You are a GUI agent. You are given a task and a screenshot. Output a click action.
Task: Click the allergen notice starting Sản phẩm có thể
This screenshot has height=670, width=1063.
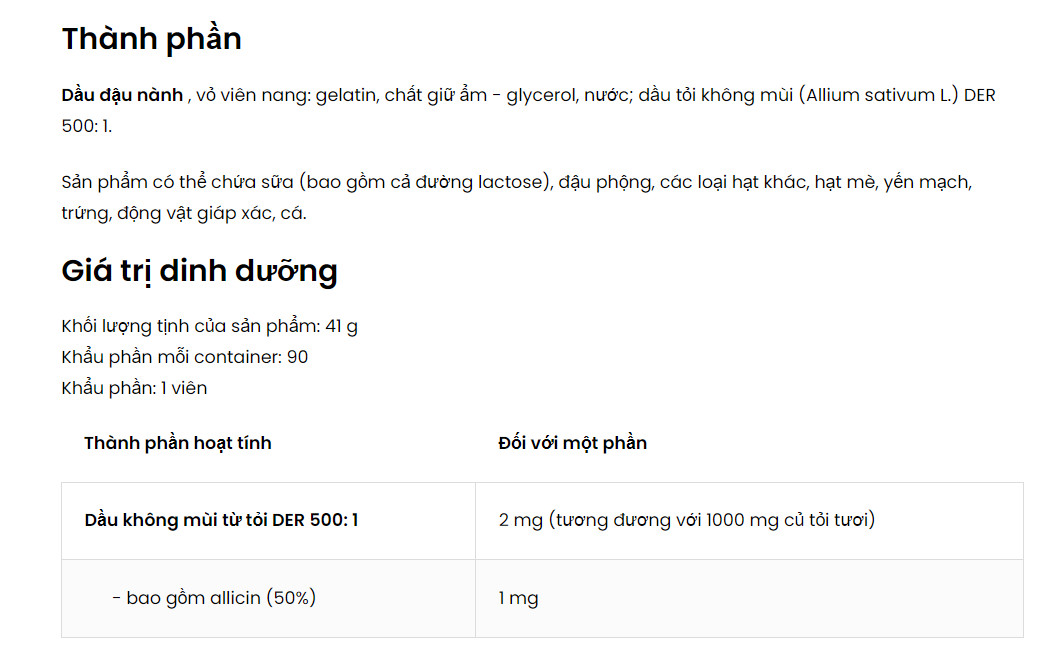click(x=517, y=197)
